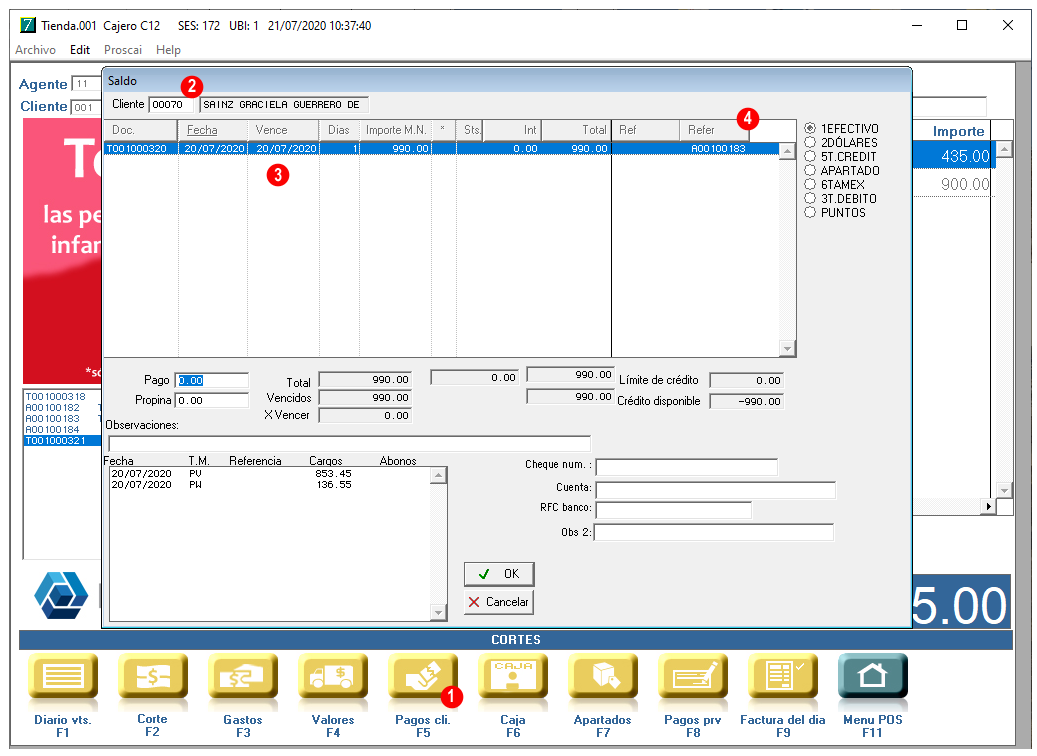This screenshot has height=756, width=1037.
Task: Open Pagos cli. F5 icon
Action: pos(422,677)
